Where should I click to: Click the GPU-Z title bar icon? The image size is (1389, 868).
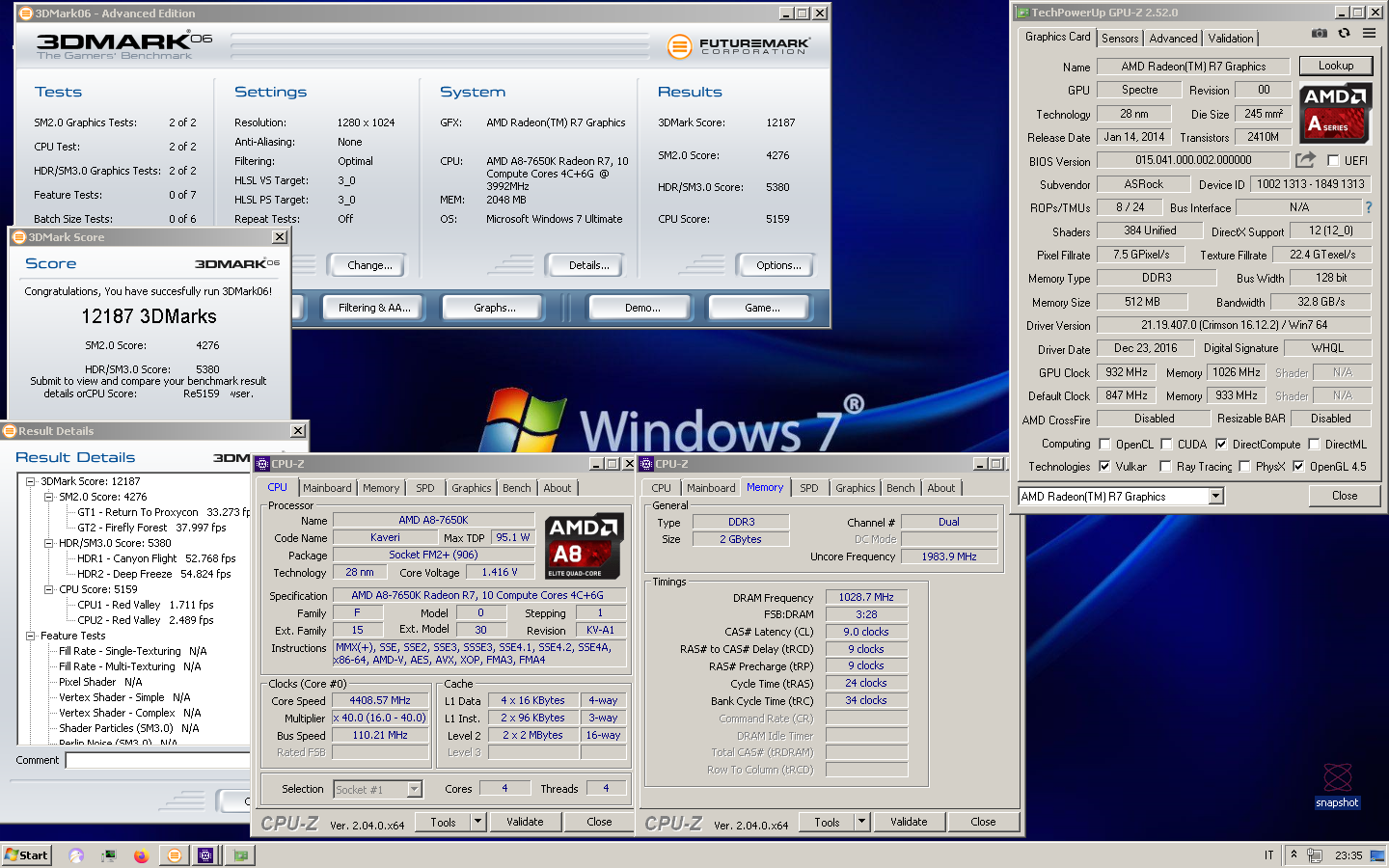[1022, 13]
